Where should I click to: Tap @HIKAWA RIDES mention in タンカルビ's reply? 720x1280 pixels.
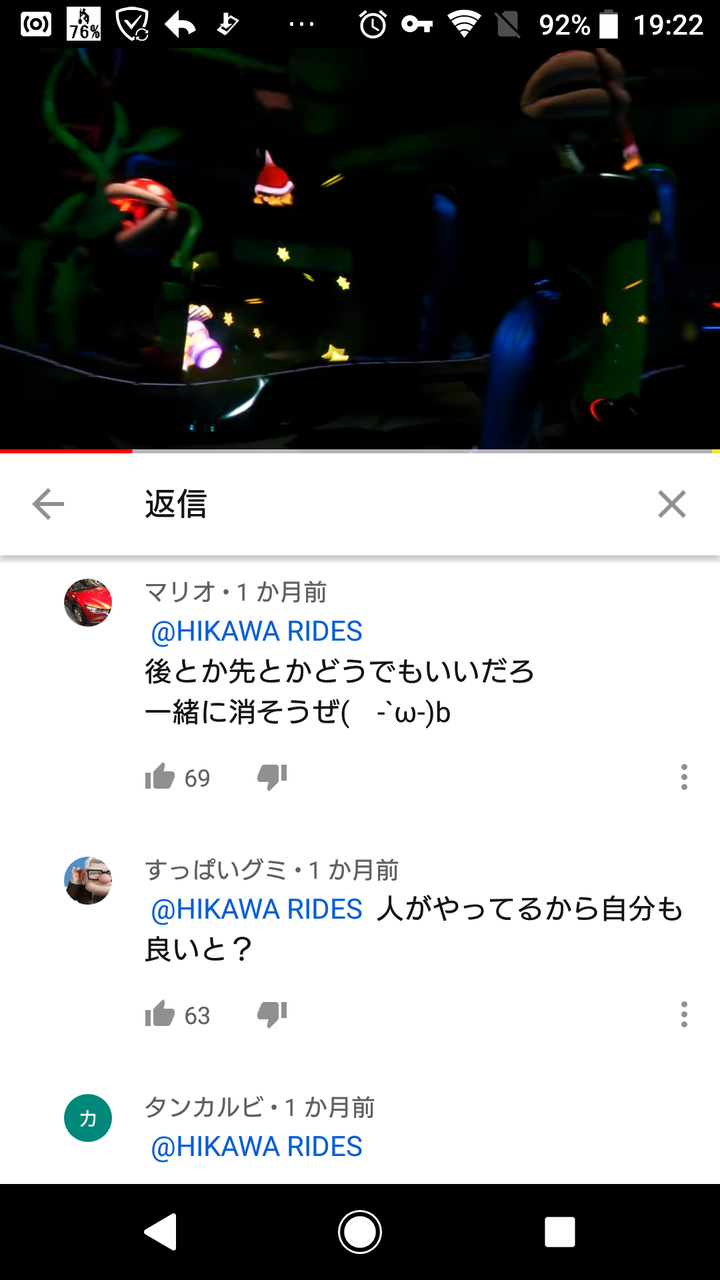(256, 1147)
